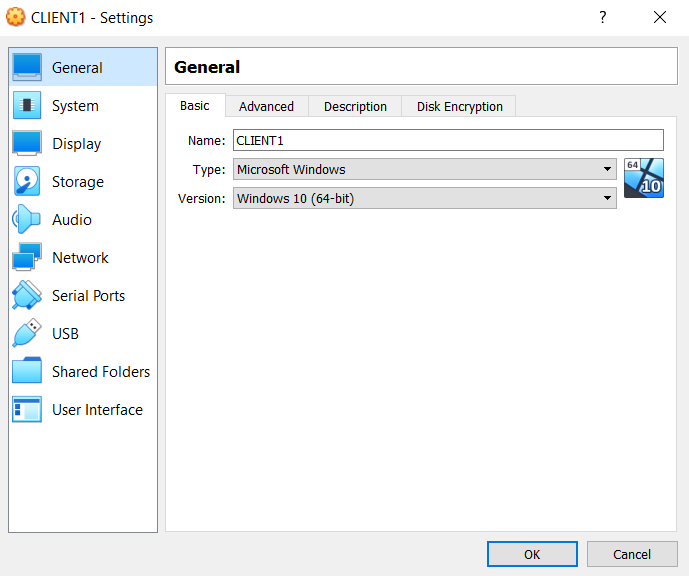689x576 pixels.
Task: Click the VirtualBox gear icon in title bar
Action: (x=15, y=17)
